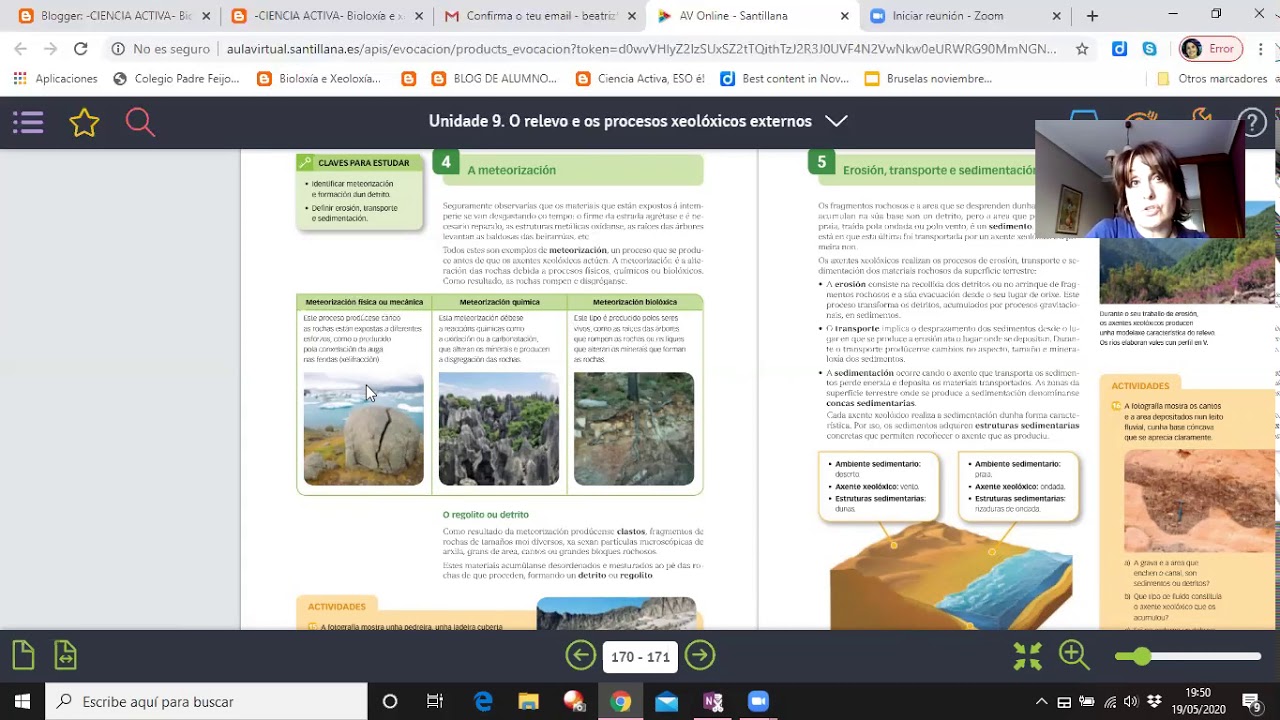Click the CLAVES PARA ESTUDAR box title

coord(363,163)
